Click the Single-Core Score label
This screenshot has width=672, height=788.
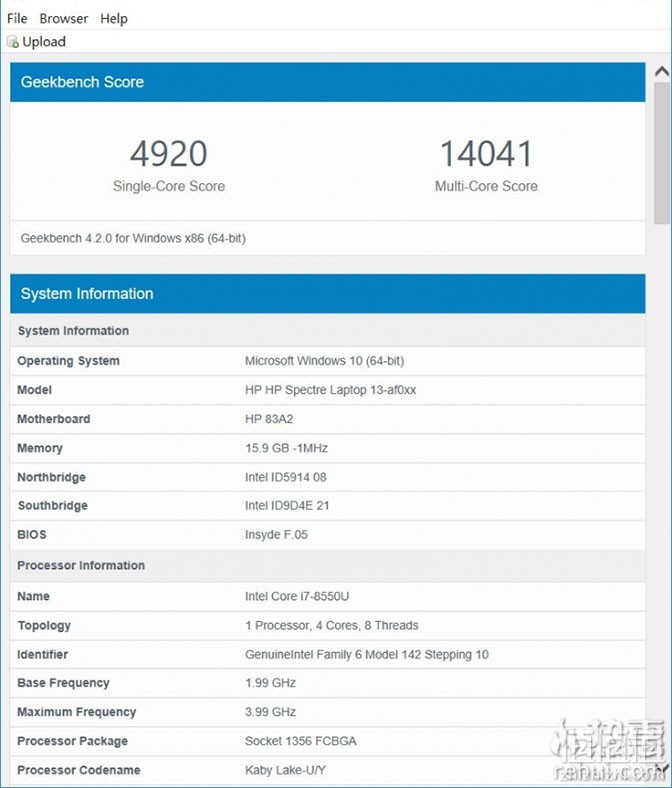169,186
